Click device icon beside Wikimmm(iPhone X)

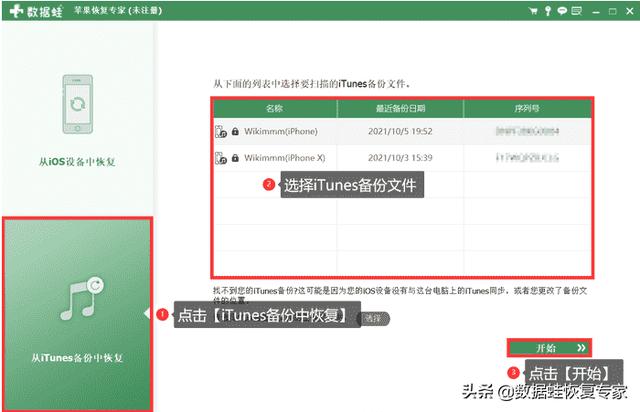click(221, 158)
